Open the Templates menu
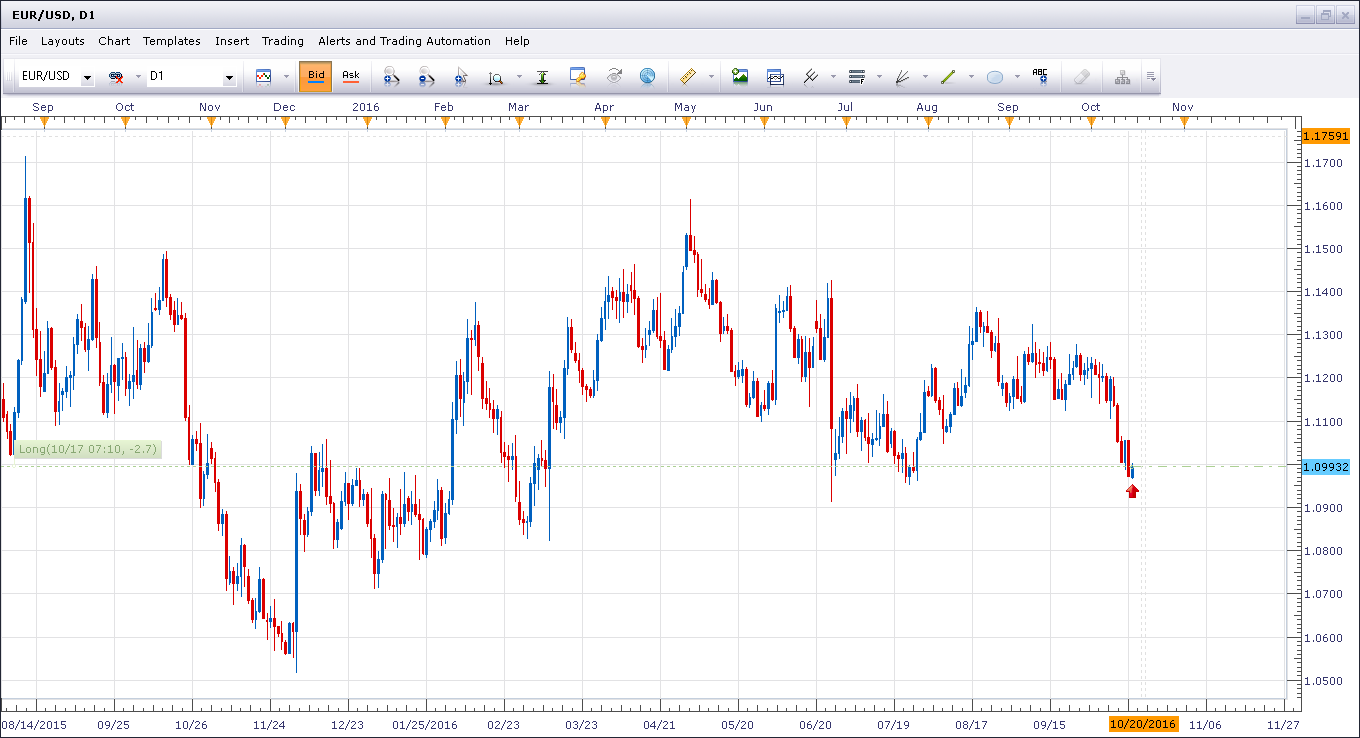 [171, 41]
